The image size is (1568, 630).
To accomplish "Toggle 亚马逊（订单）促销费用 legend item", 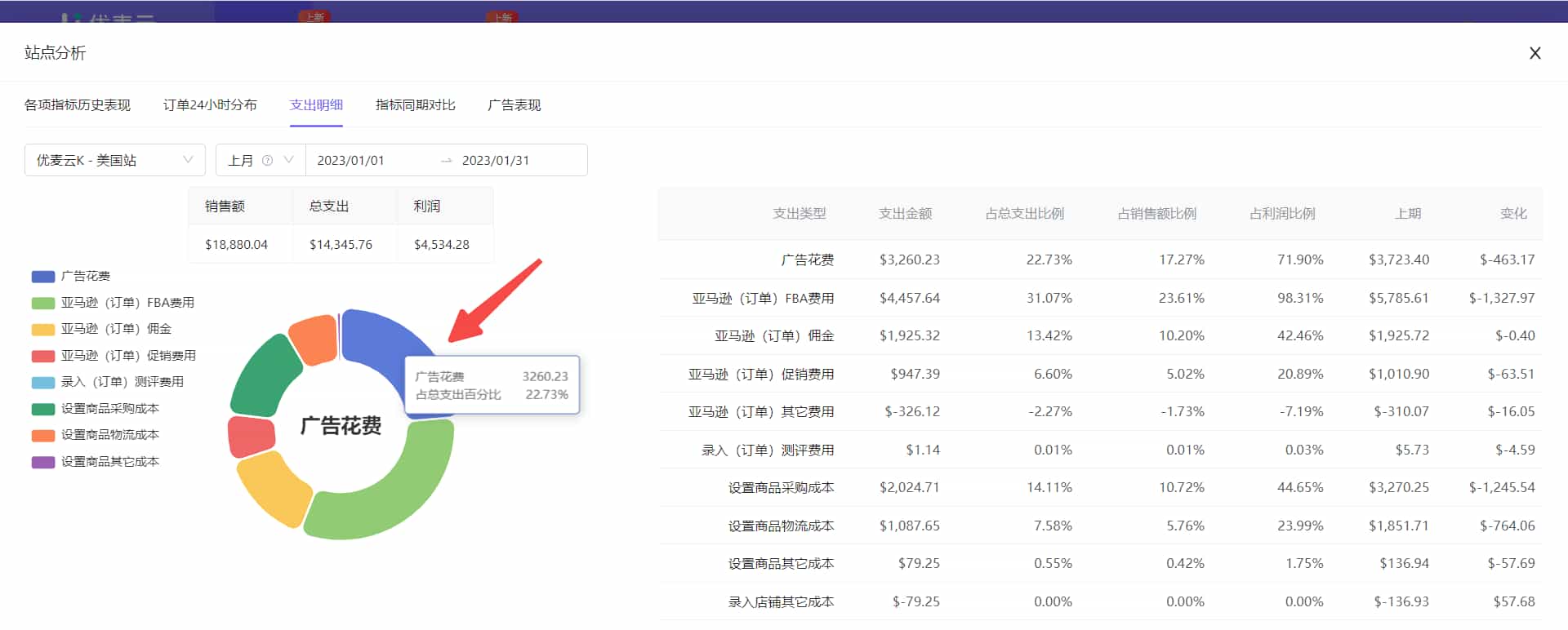I will point(114,356).
